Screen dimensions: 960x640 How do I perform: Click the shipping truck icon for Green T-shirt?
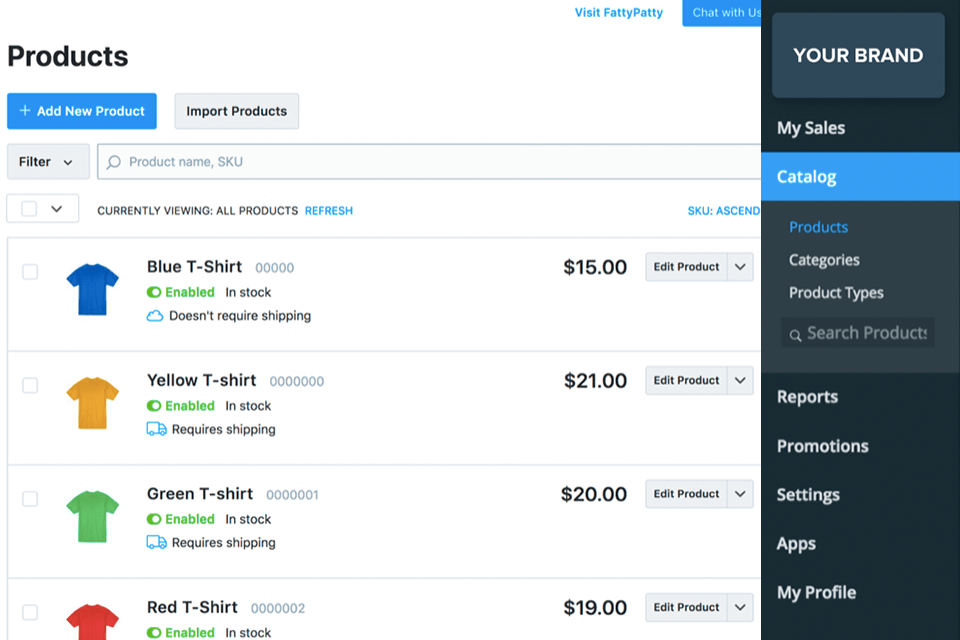(x=154, y=542)
